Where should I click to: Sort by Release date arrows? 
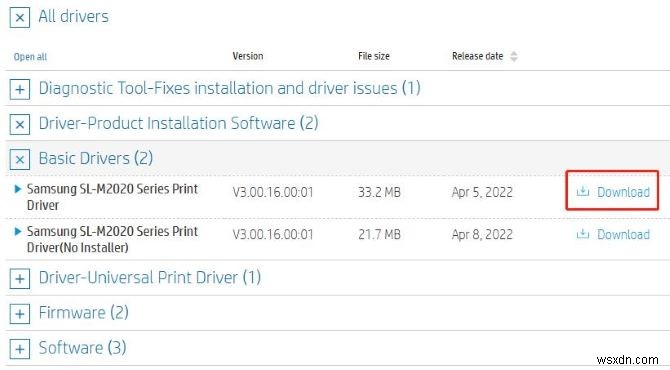coord(514,56)
